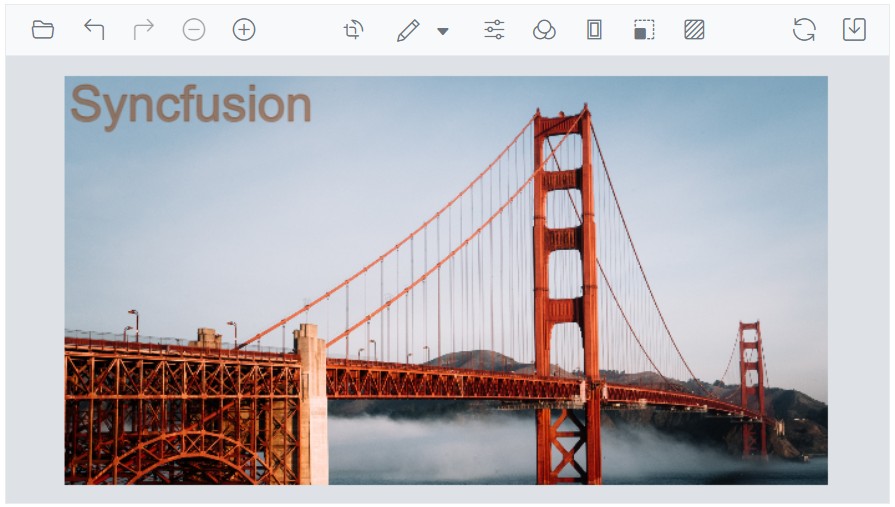The height and width of the screenshot is (507, 895).
Task: Select the redact hatched-square tool
Action: pos(694,30)
